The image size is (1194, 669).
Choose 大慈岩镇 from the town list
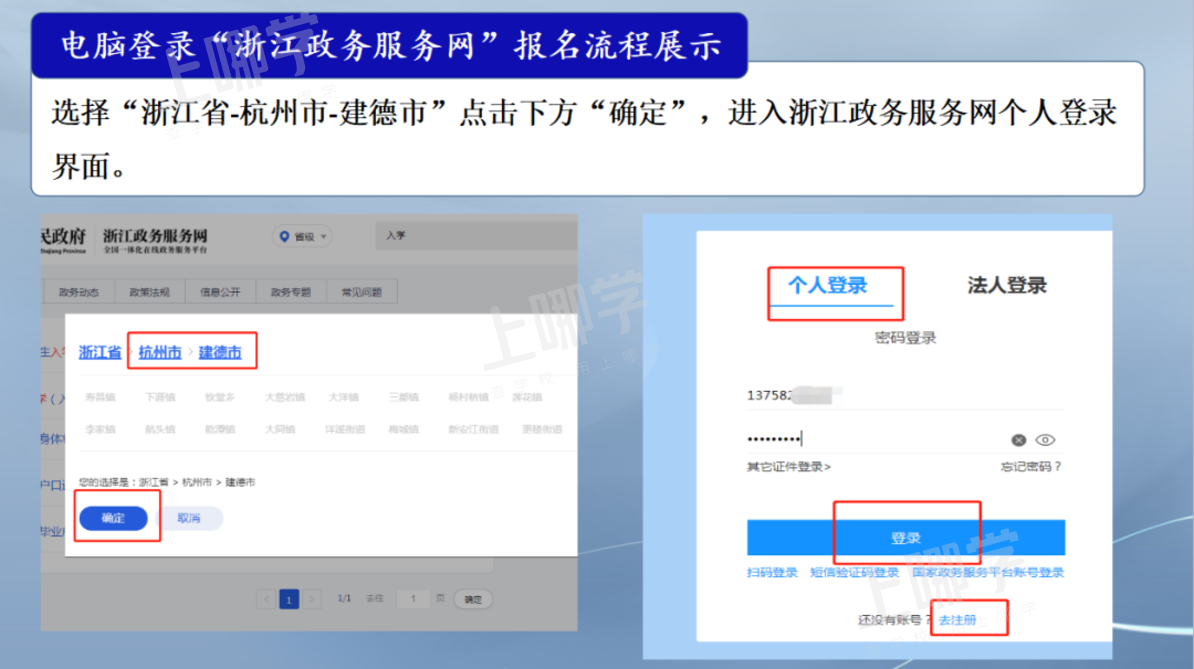click(x=285, y=397)
